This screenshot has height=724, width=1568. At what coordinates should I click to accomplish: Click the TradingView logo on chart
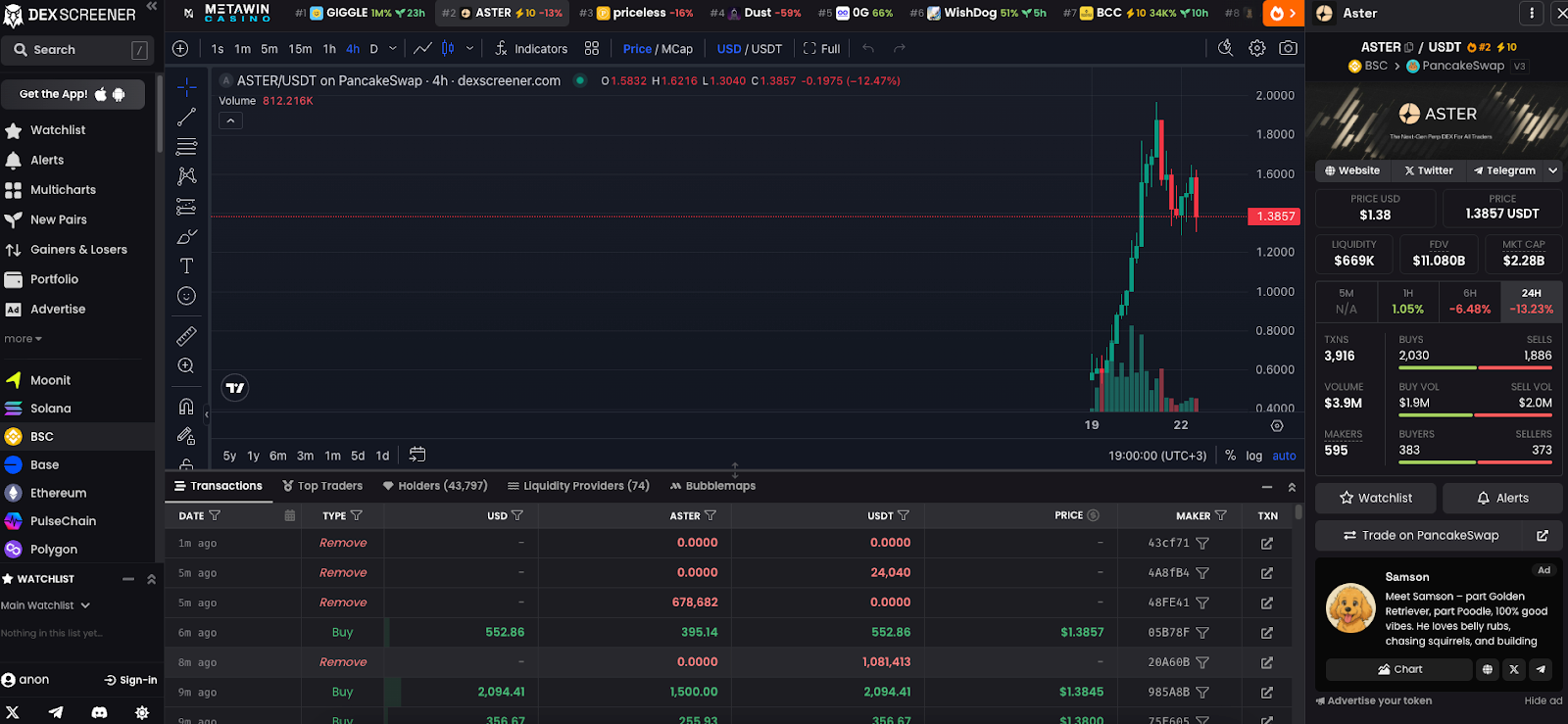(235, 388)
